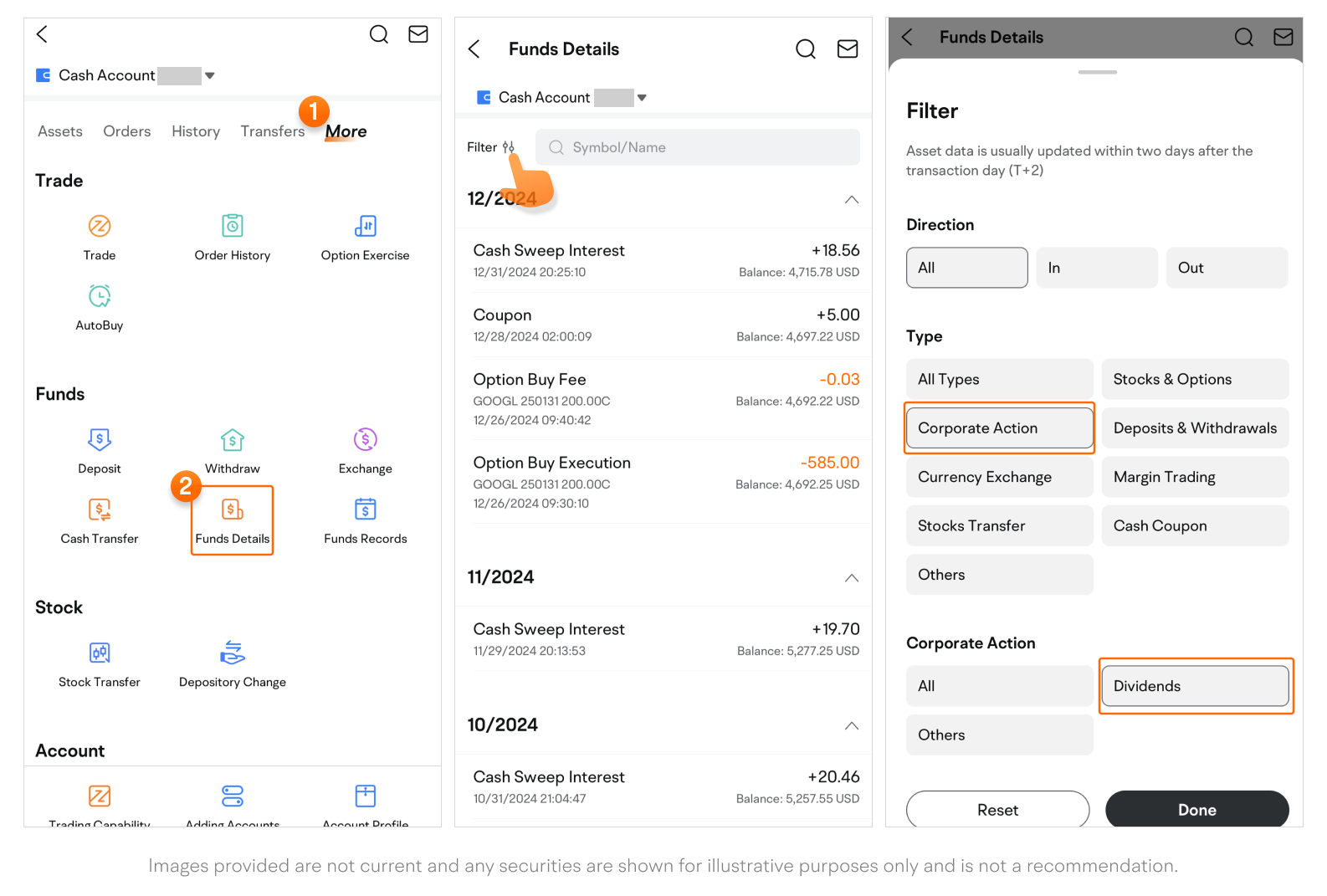Collapse the 12/2024 month section
1327x896 pixels.
click(x=851, y=199)
